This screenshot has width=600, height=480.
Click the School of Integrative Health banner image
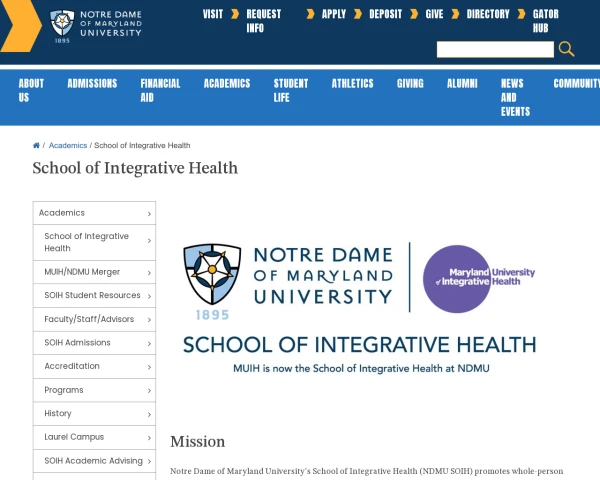pos(360,309)
